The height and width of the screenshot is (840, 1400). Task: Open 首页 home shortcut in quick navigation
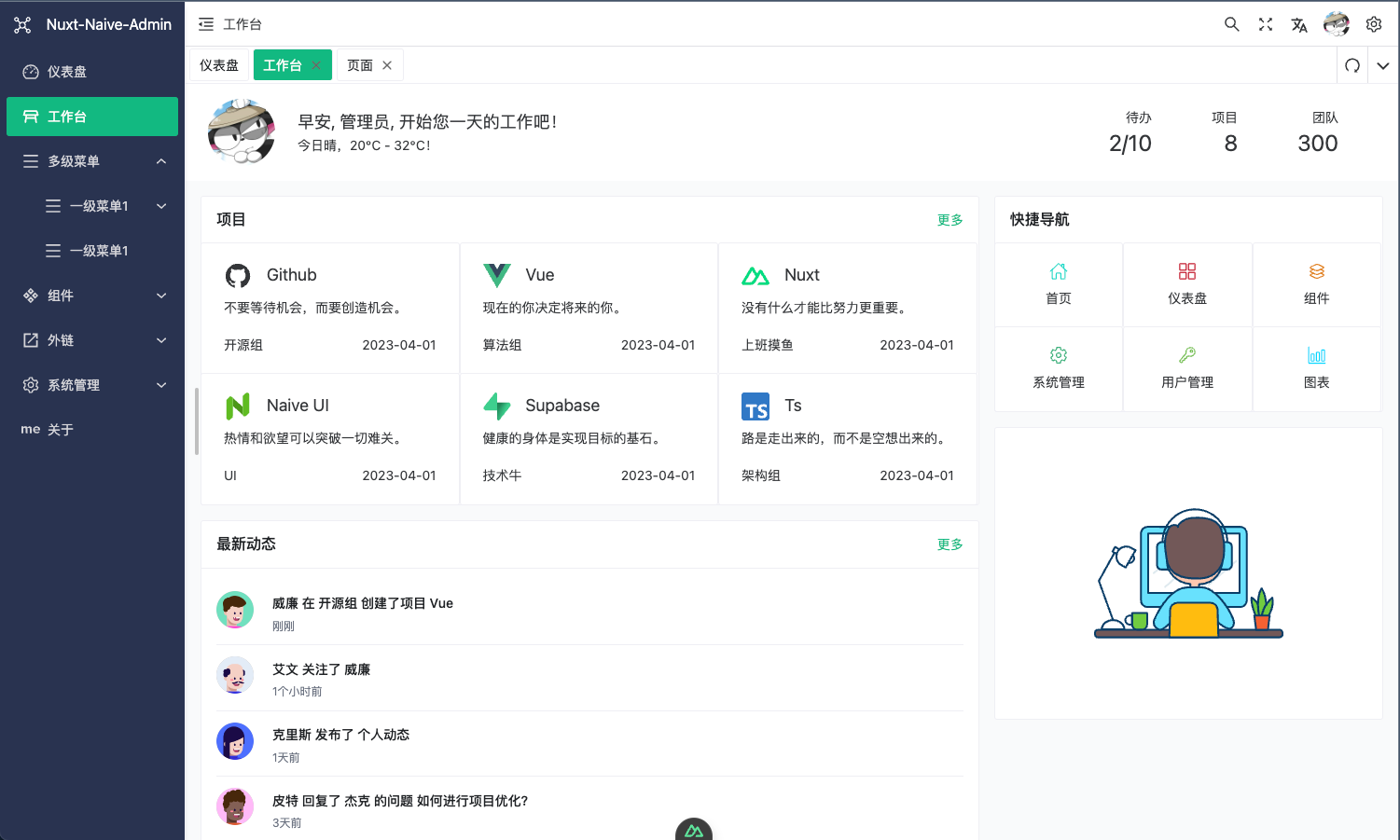point(1059,284)
